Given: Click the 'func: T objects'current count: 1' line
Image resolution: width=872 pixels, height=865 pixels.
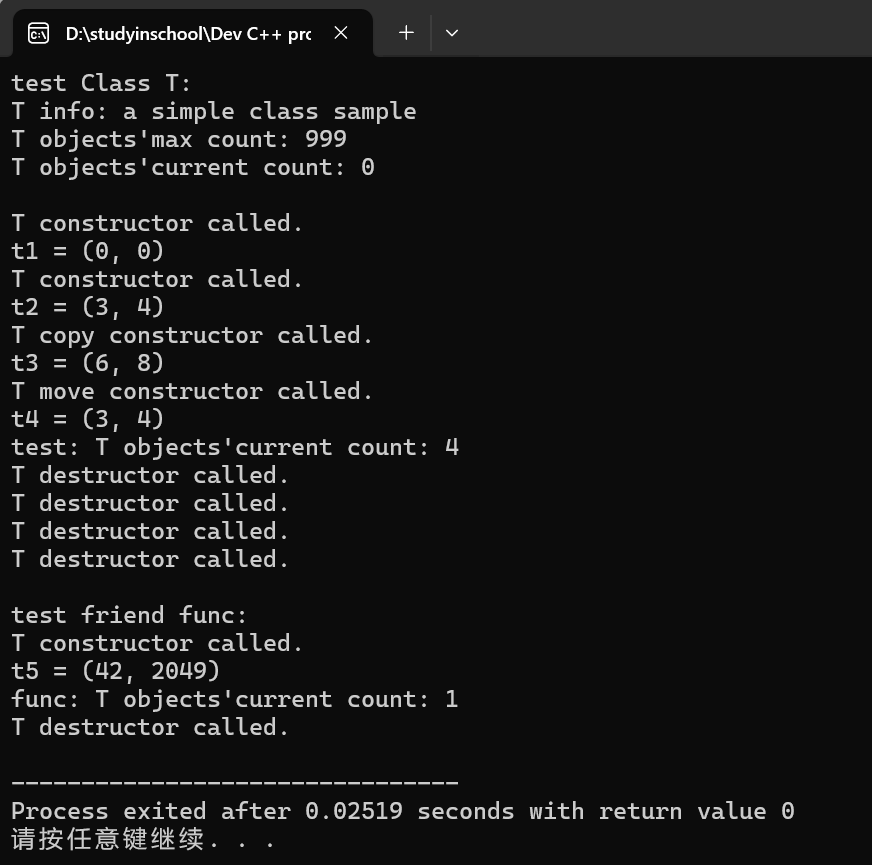Looking at the screenshot, I should 235,699.
